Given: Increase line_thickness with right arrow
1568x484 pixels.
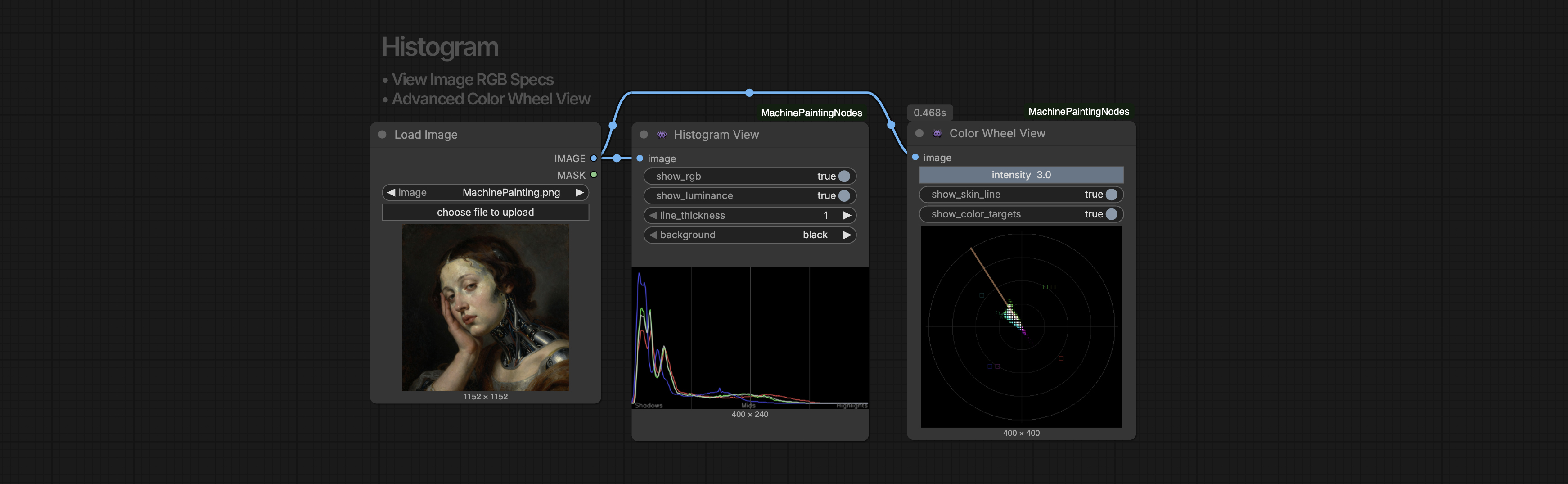Looking at the screenshot, I should (847, 215).
